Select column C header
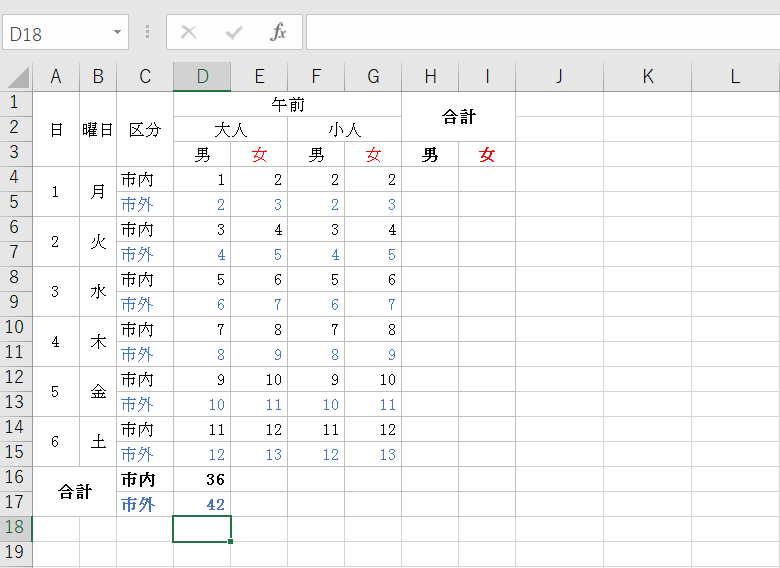The height and width of the screenshot is (568, 780). (x=145, y=77)
